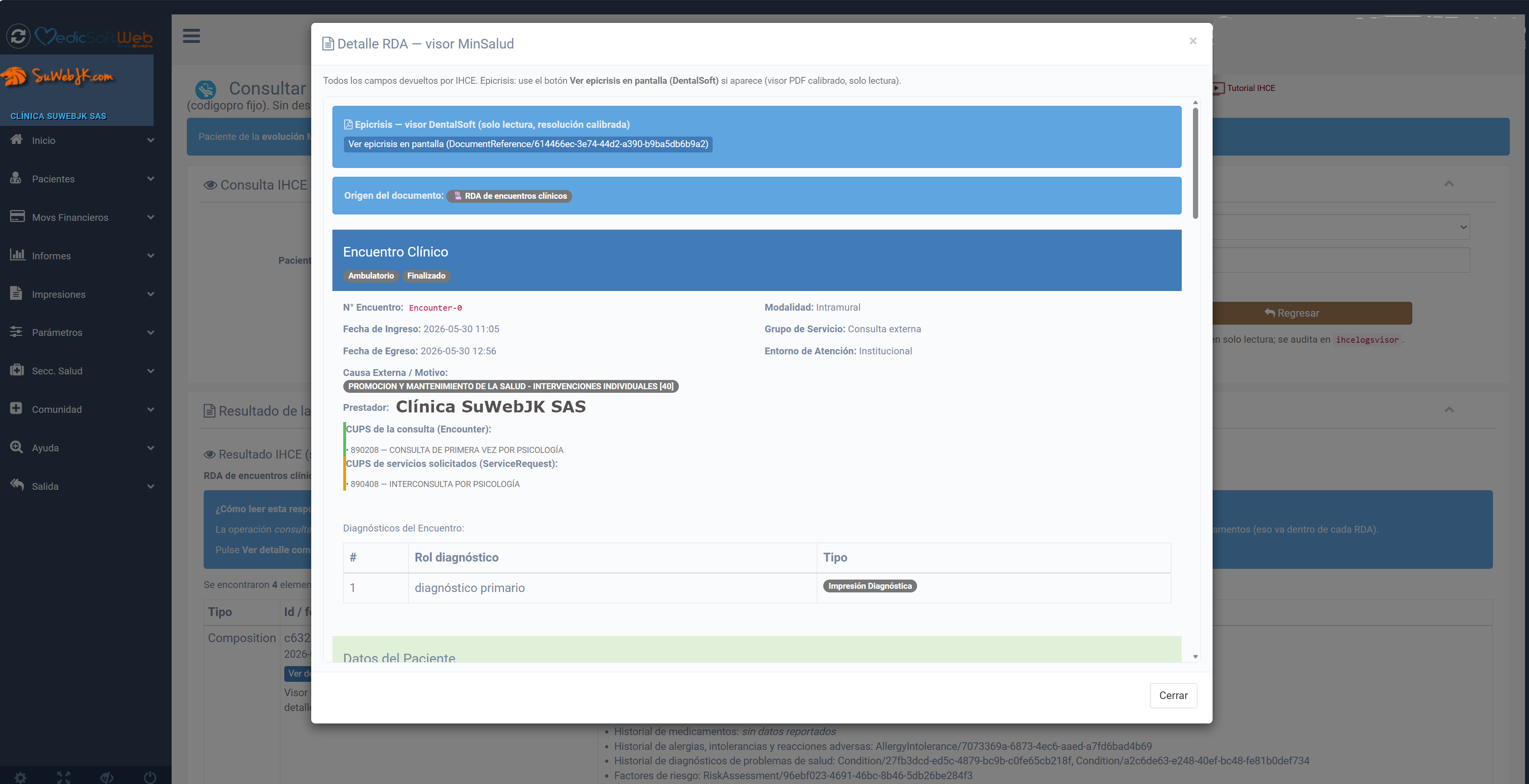
Task: Click the 'diagnóstico primario' table cell
Action: [x=612, y=588]
